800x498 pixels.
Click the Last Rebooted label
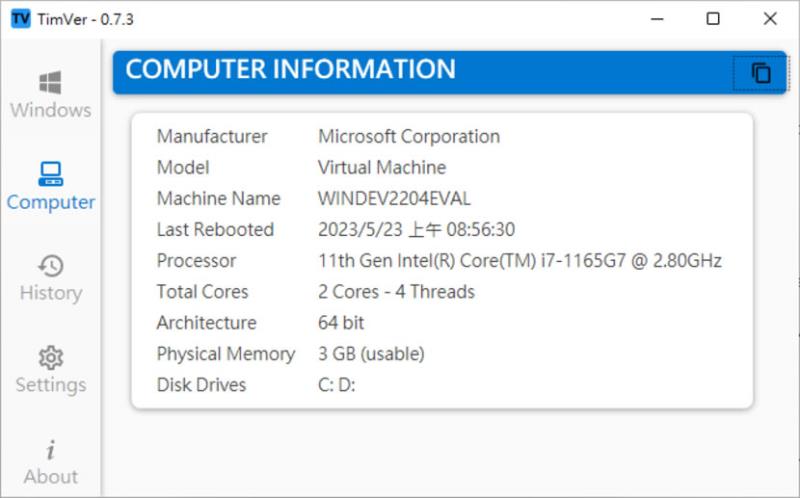(x=215, y=230)
